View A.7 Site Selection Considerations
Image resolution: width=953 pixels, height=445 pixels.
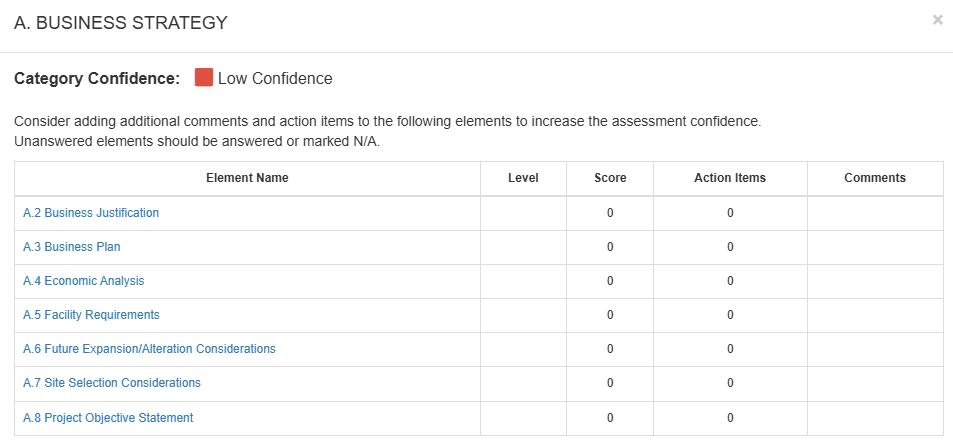click(x=112, y=383)
